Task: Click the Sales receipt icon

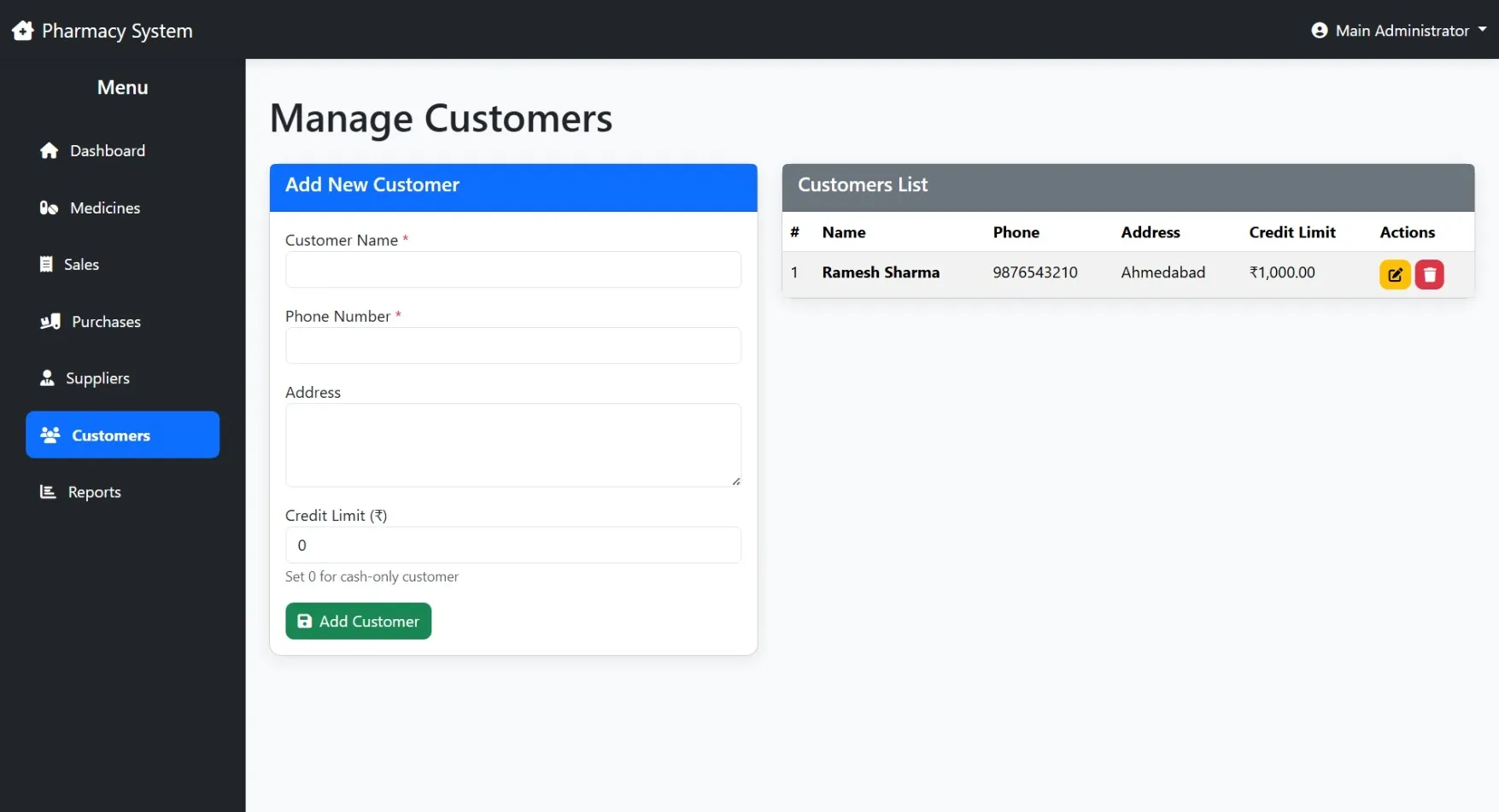Action: click(49, 264)
